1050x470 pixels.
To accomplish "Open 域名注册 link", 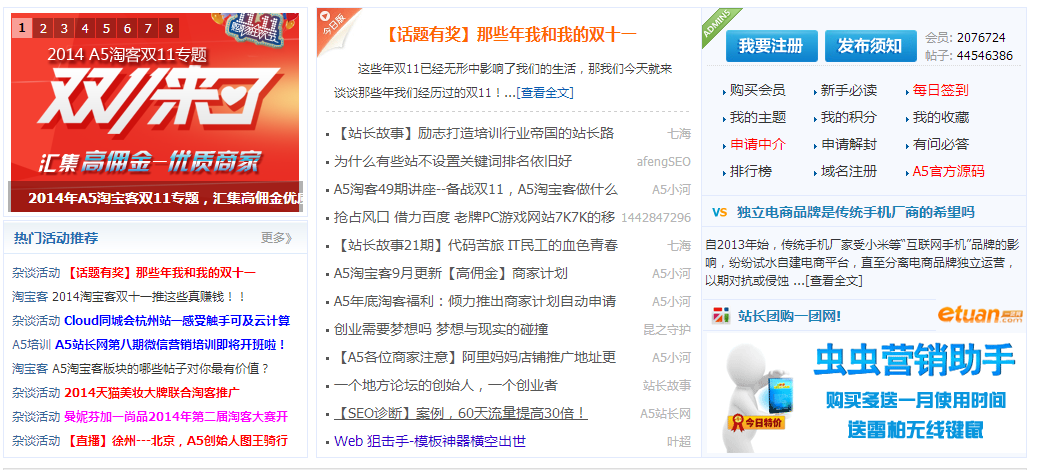I will pyautogui.click(x=848, y=171).
